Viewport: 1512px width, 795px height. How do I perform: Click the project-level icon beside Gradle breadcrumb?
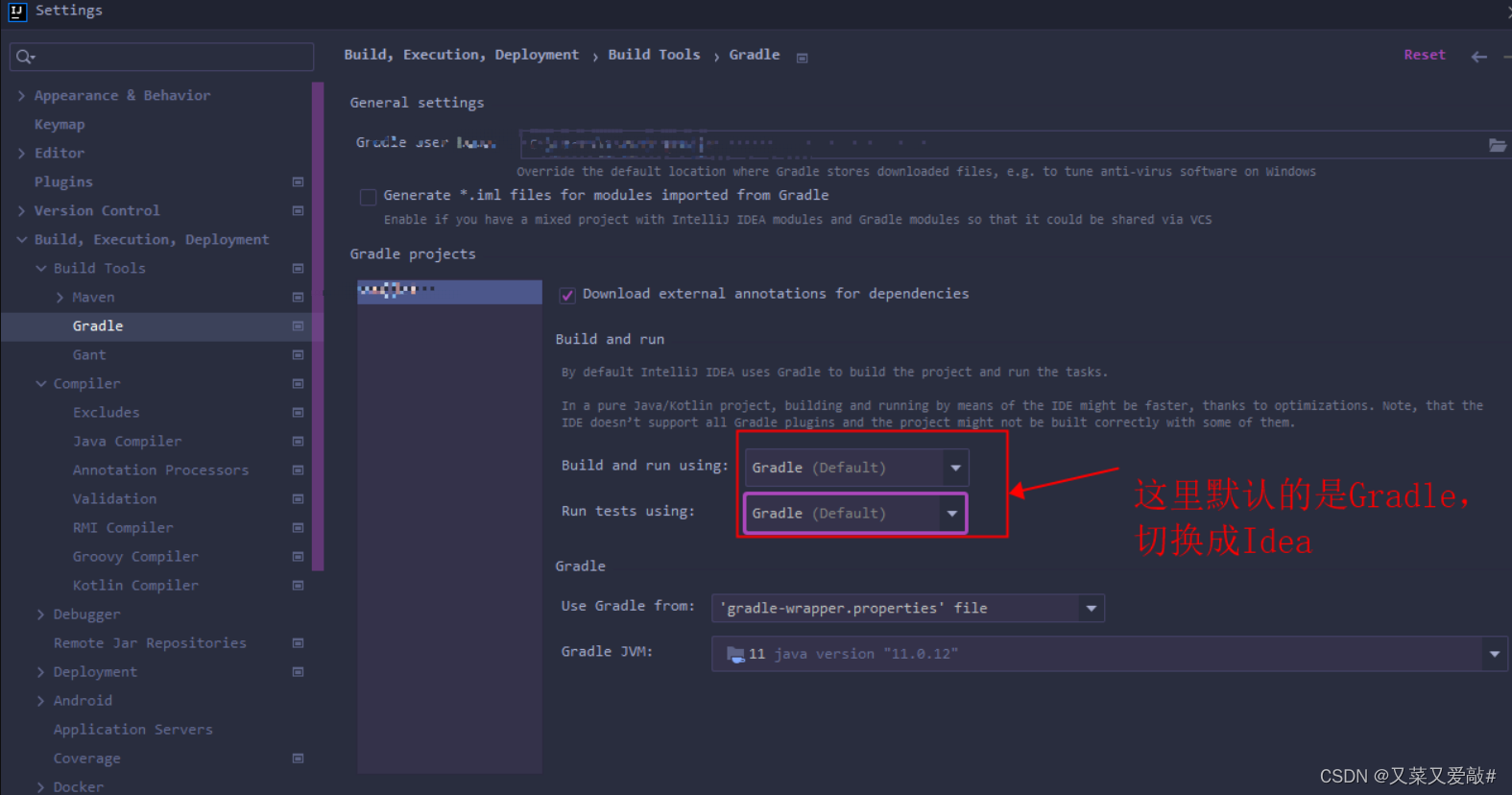coord(803,58)
